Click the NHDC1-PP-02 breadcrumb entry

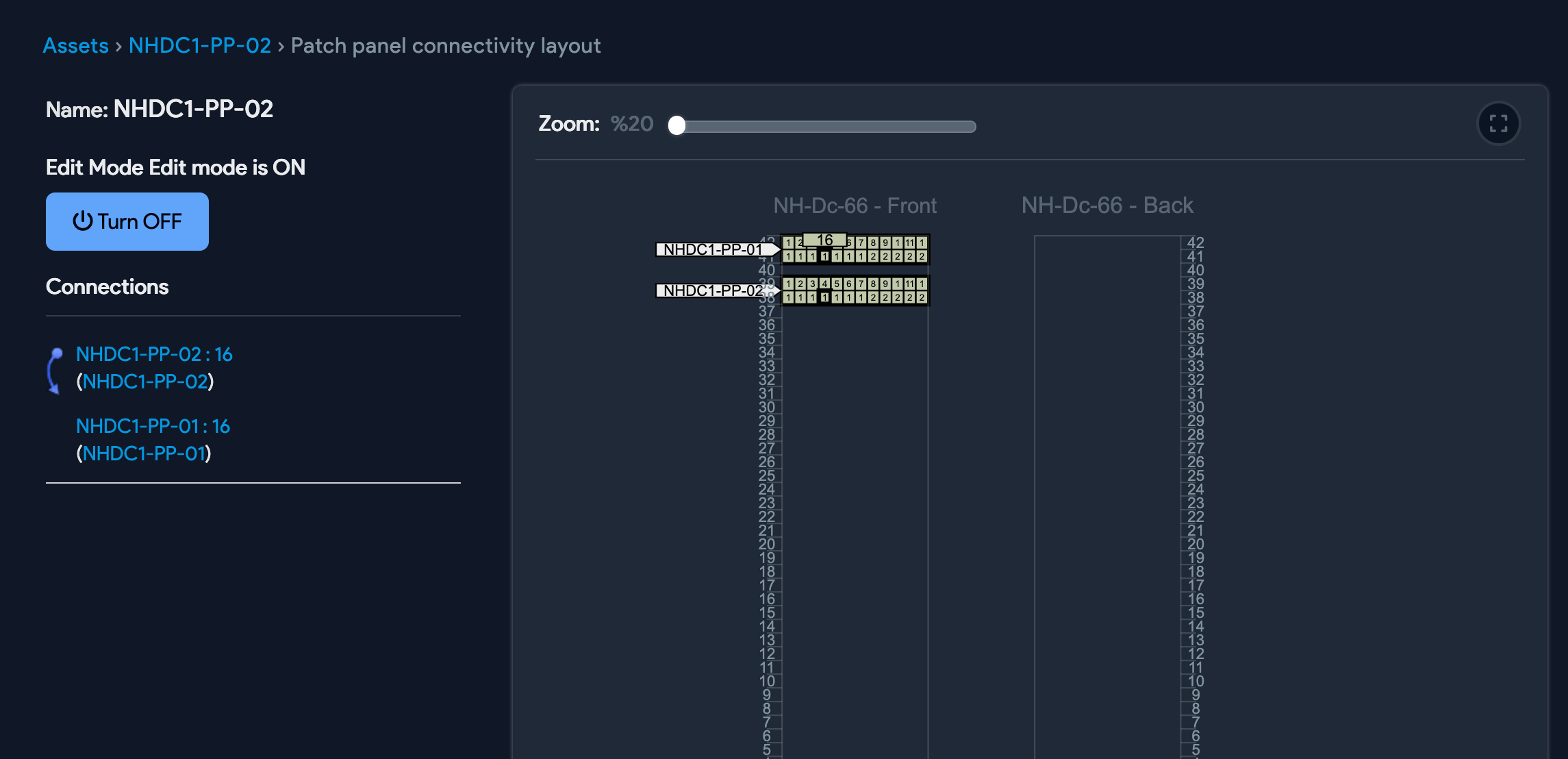click(x=201, y=45)
